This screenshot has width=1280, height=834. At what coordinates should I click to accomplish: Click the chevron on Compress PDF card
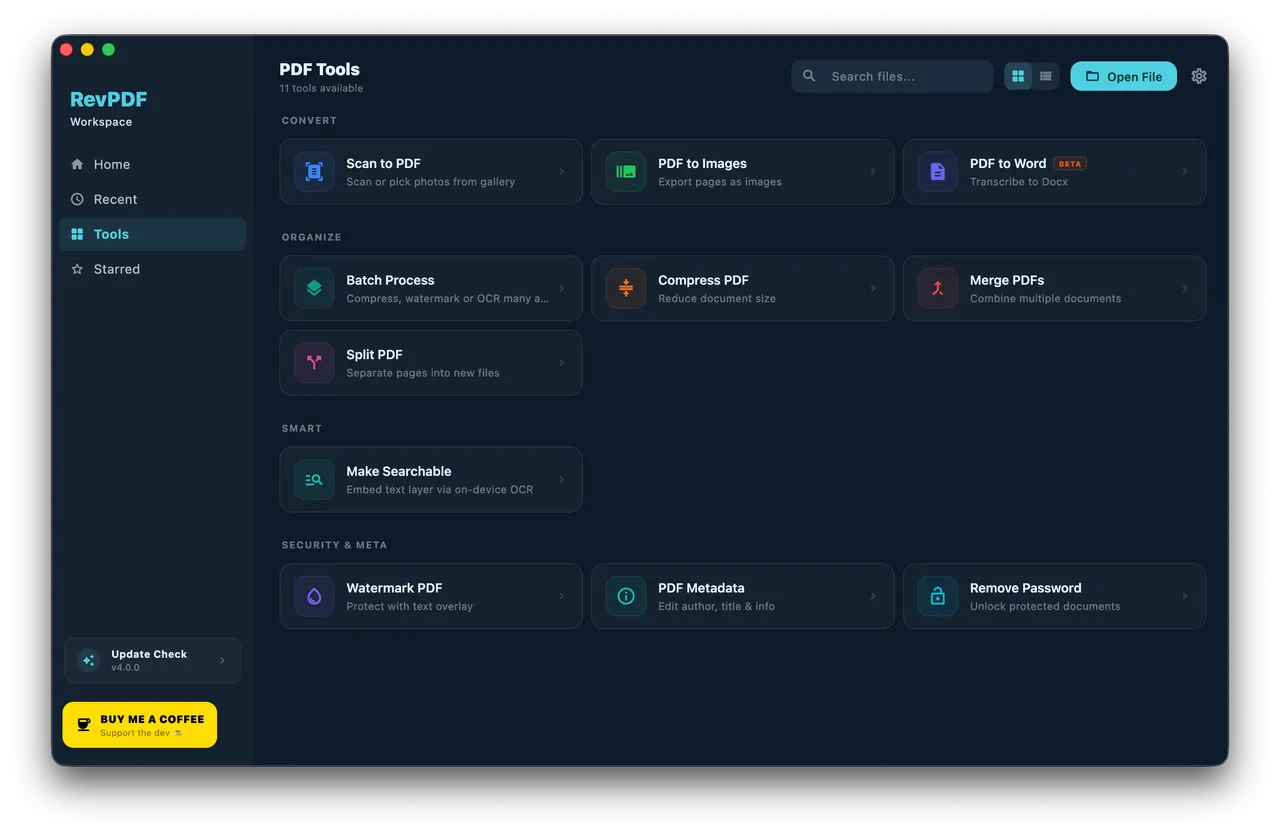(873, 288)
